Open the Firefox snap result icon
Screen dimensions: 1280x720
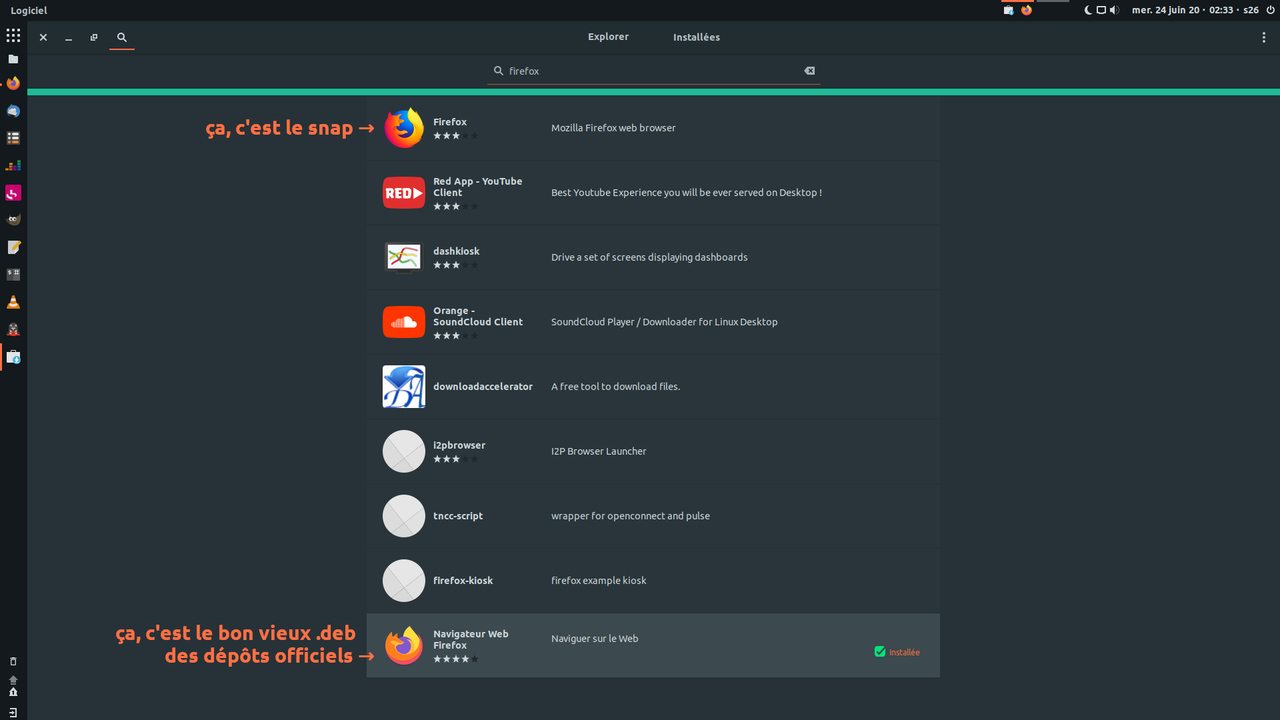coord(404,128)
